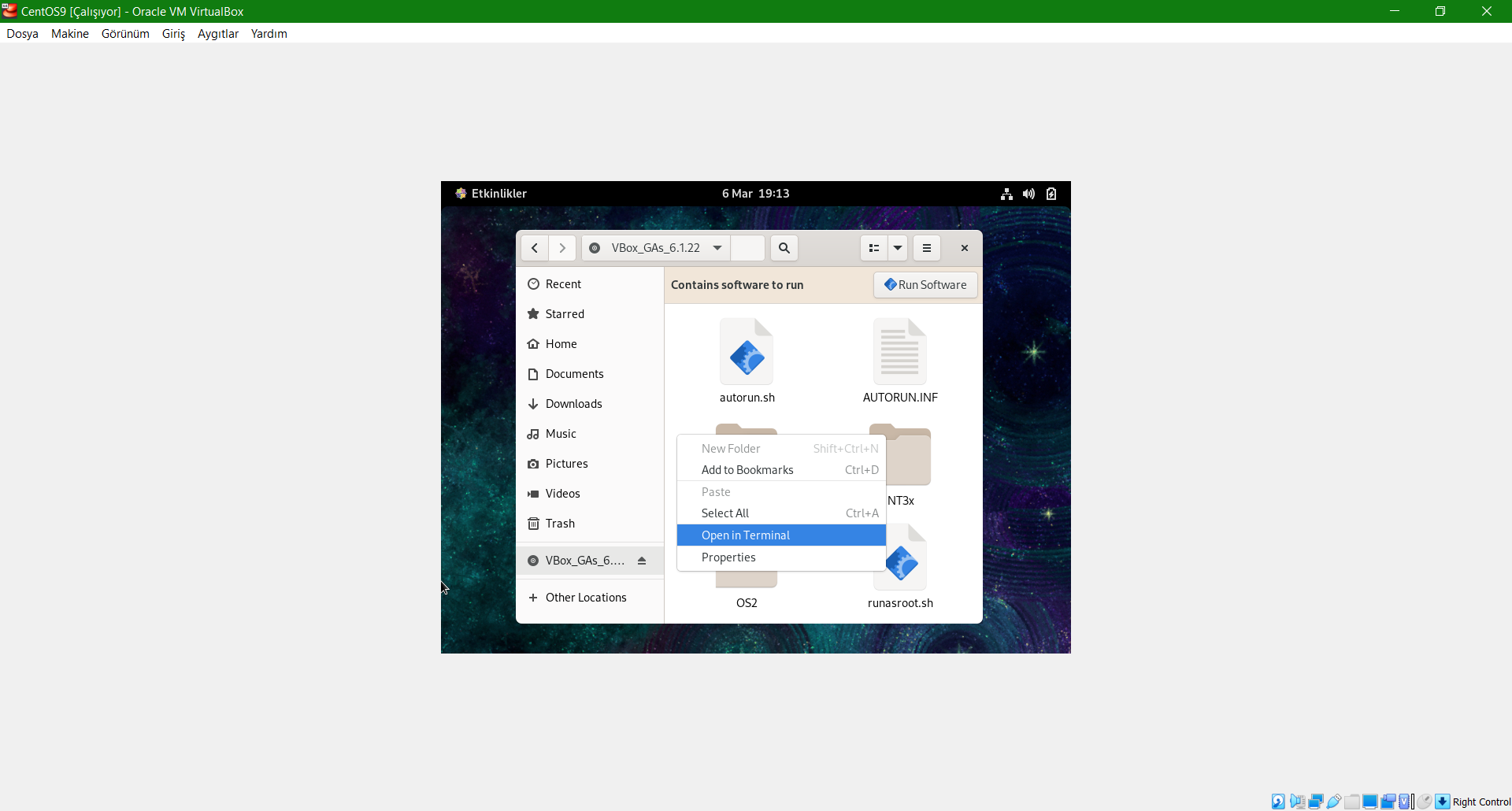Screen dimensions: 1512x811
Task: Open Other Locations in the sidebar
Action: (x=590, y=598)
